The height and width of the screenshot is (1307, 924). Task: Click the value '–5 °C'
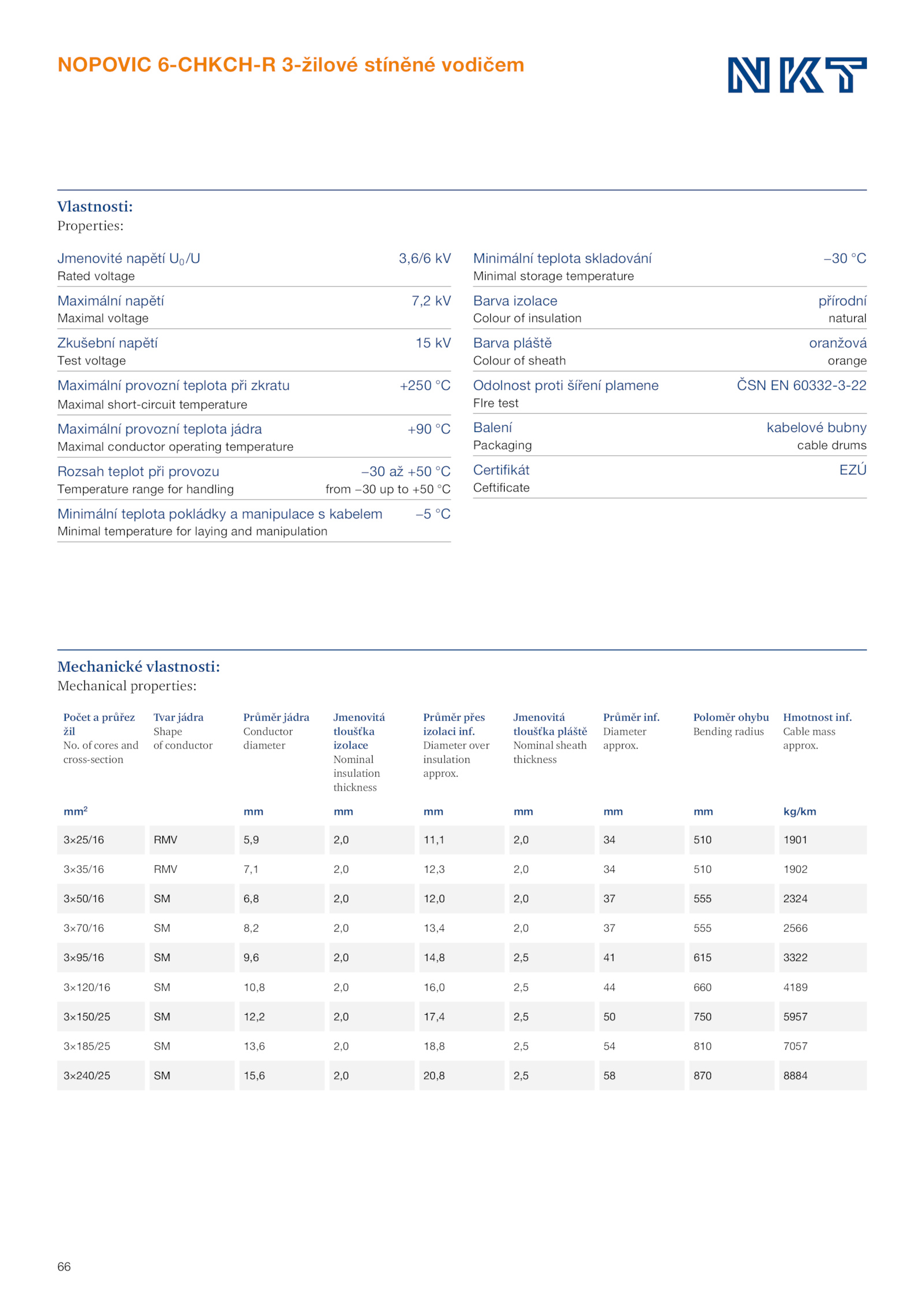433,513
